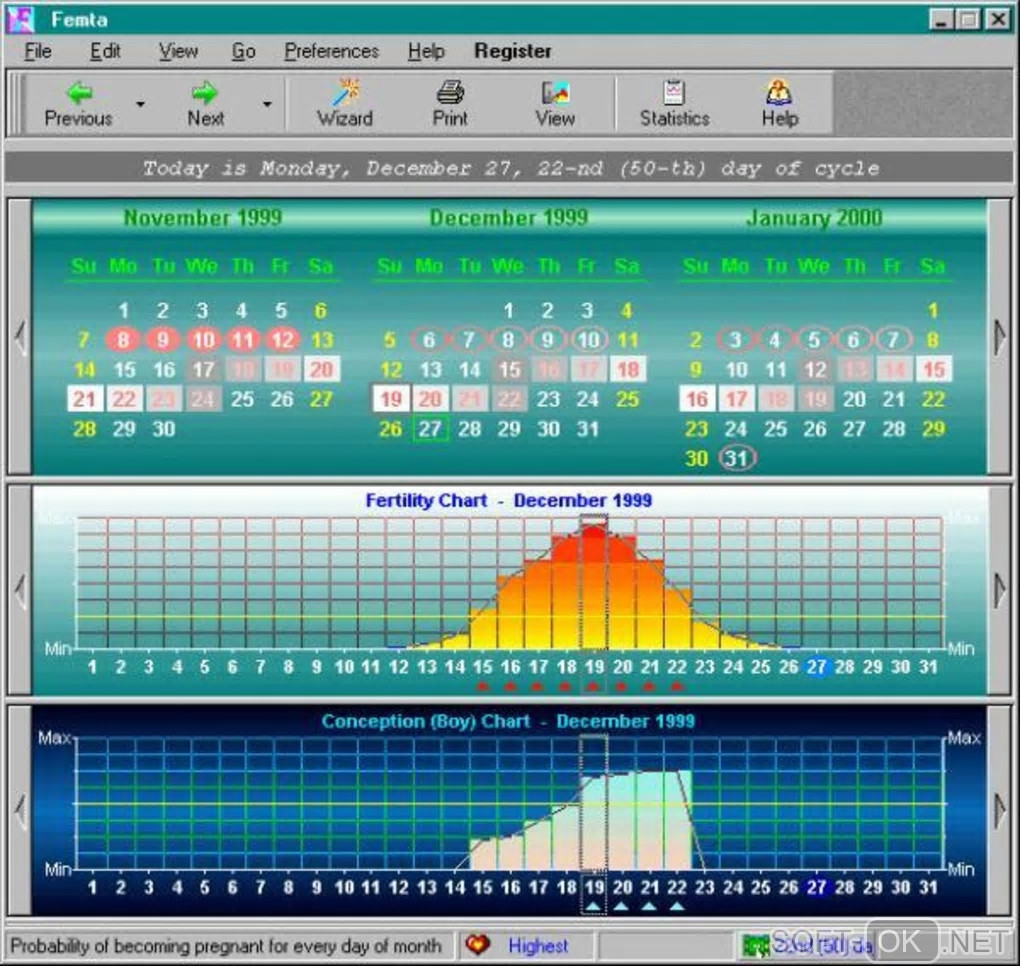Expand the Next button dropdown arrow

[267, 104]
